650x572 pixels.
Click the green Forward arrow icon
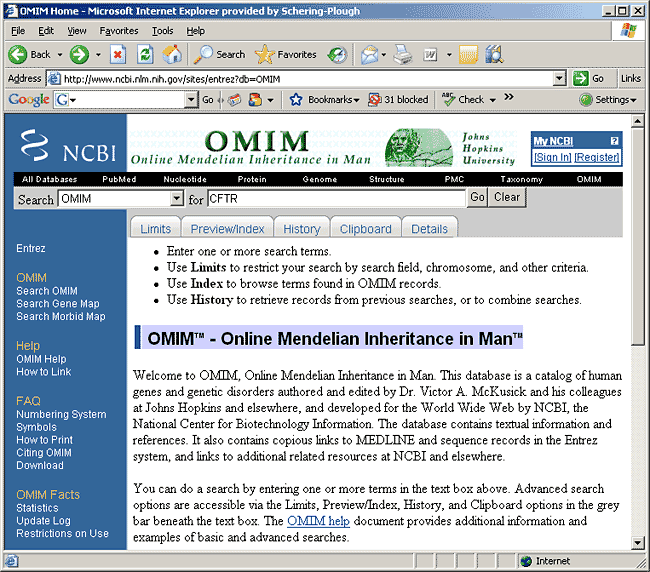(x=79, y=54)
